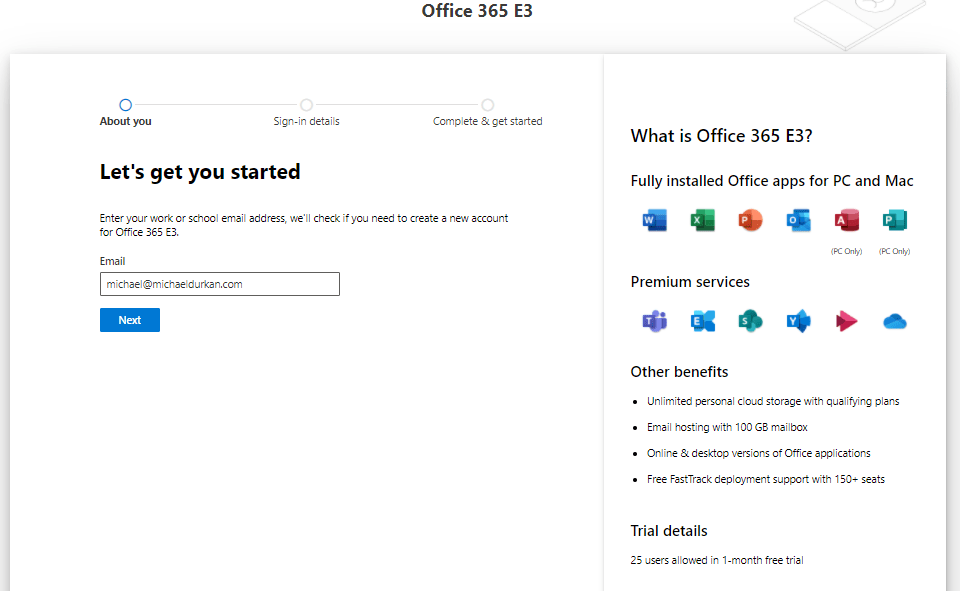
Task: Click the PowerPoint app icon
Action: click(750, 221)
